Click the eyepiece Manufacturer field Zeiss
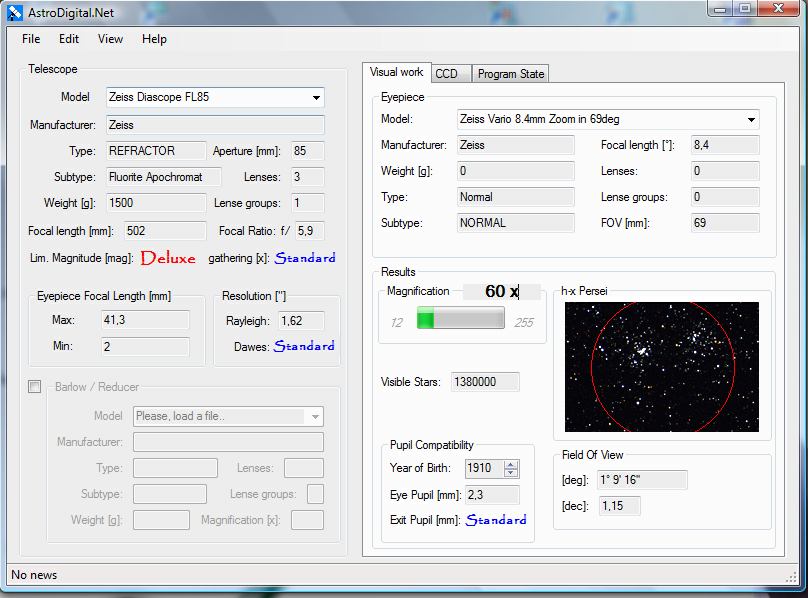 click(x=516, y=145)
